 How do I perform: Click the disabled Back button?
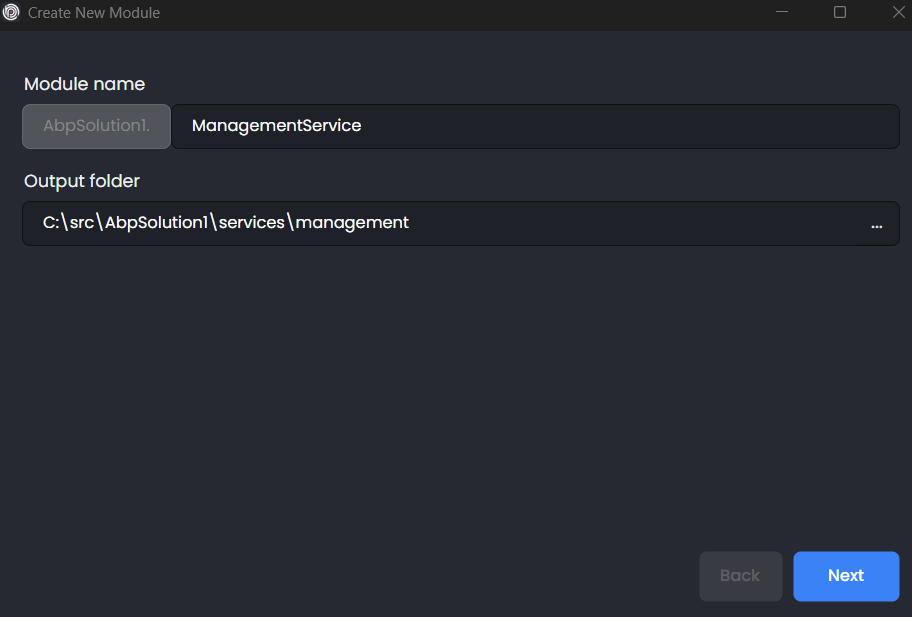point(740,576)
